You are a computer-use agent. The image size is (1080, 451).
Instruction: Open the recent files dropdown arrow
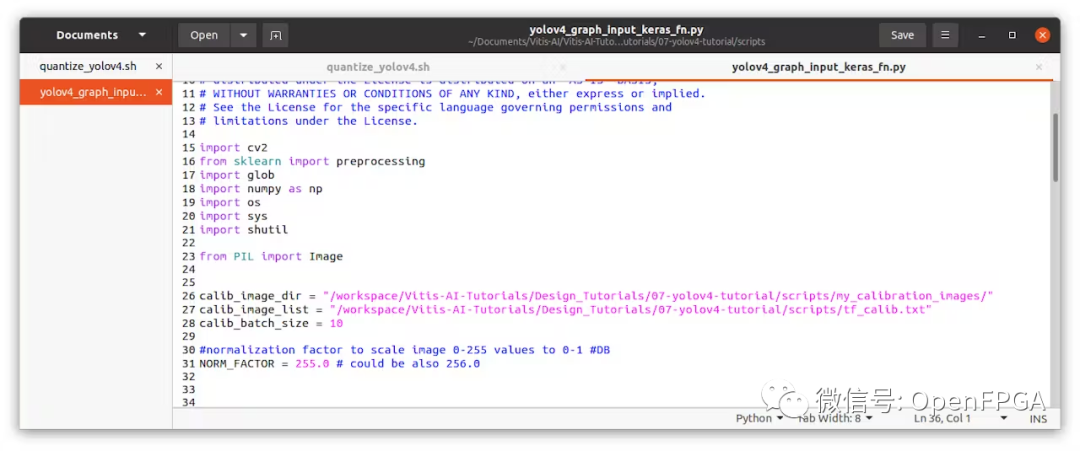coord(244,35)
